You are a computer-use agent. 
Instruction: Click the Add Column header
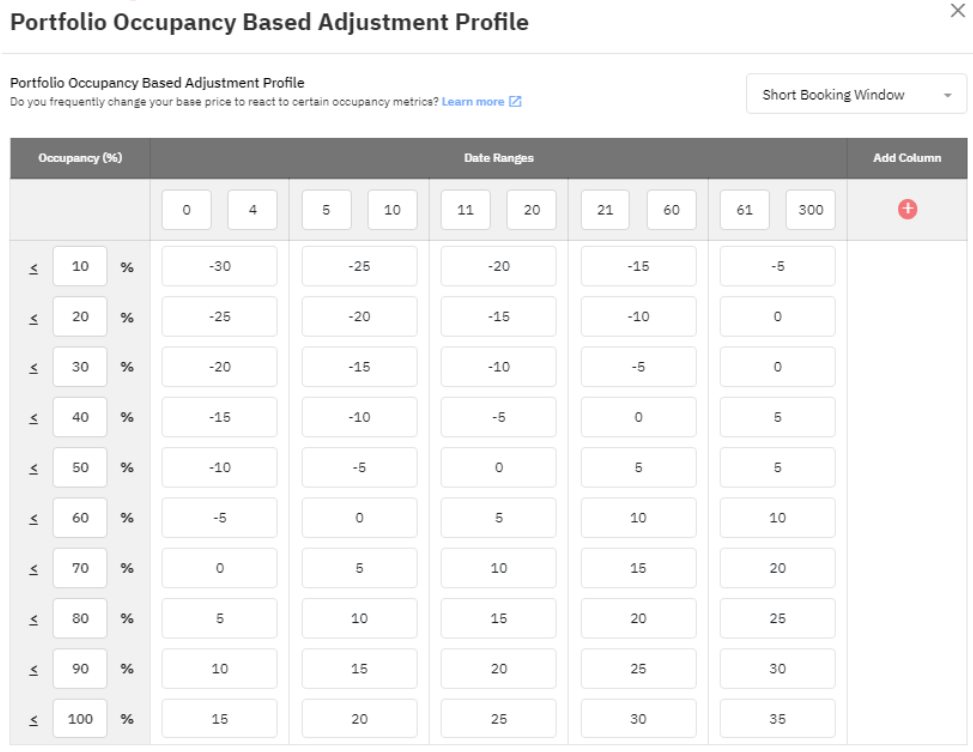pyautogui.click(x=907, y=158)
